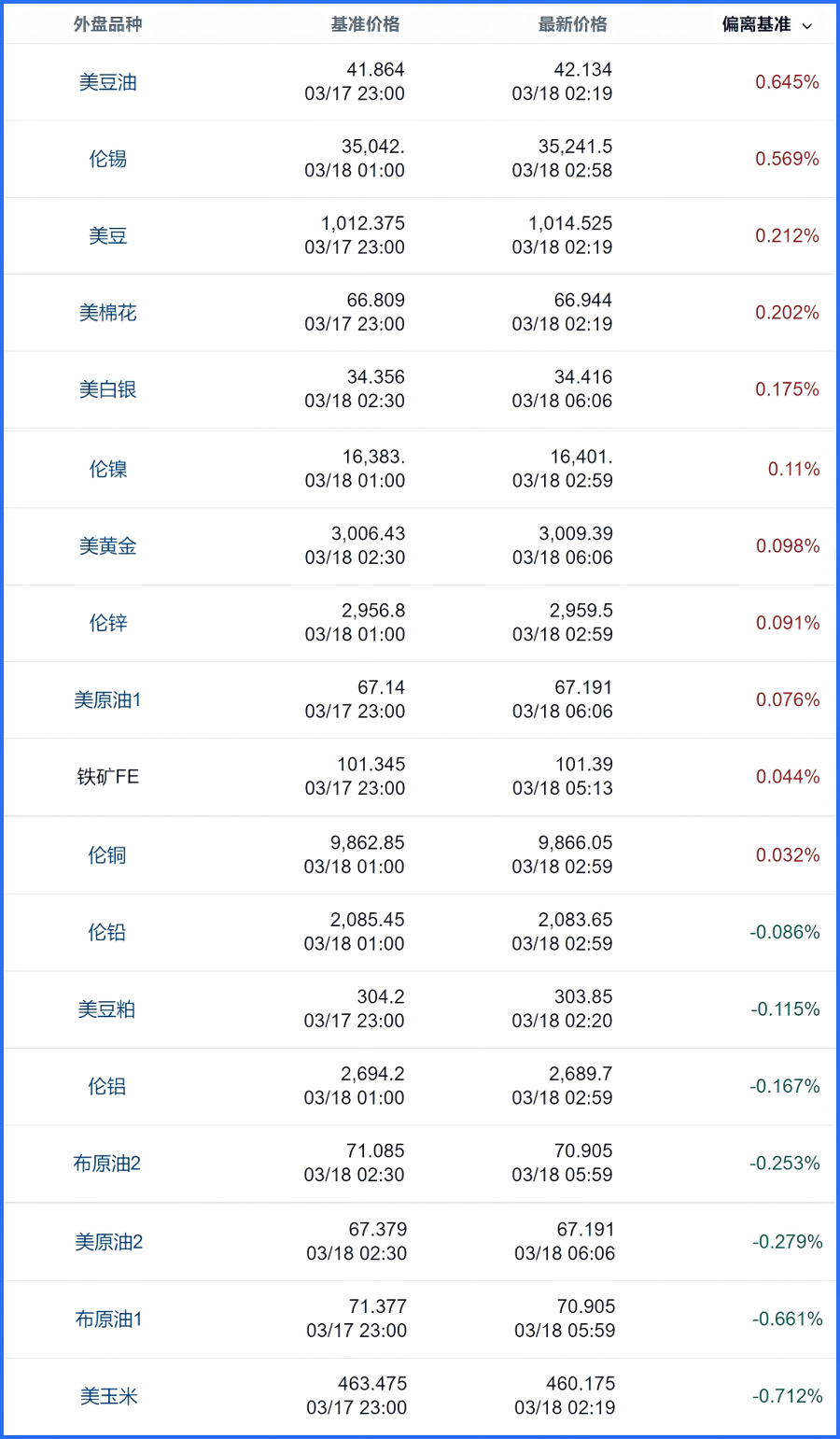Click the 美白银 link
The image size is (840, 1439).
pyautogui.click(x=108, y=389)
